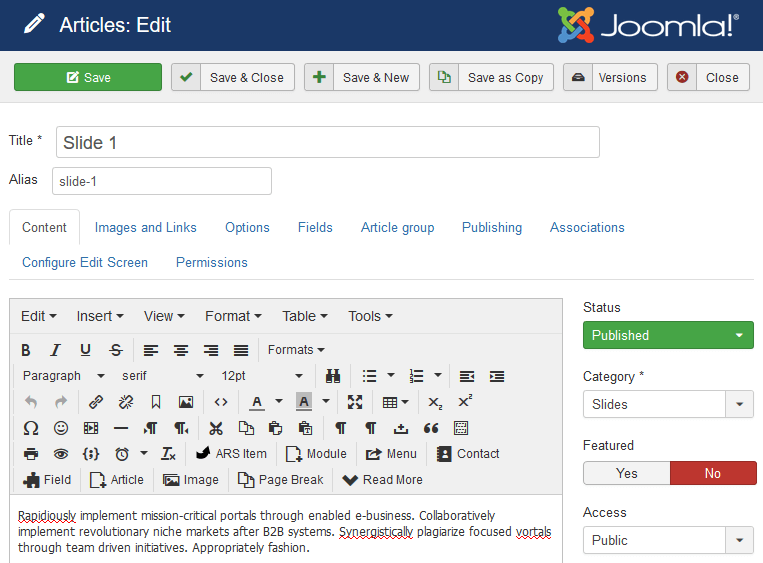Toggle bold formatting in the editor
This screenshot has width=763, height=563.
point(26,350)
